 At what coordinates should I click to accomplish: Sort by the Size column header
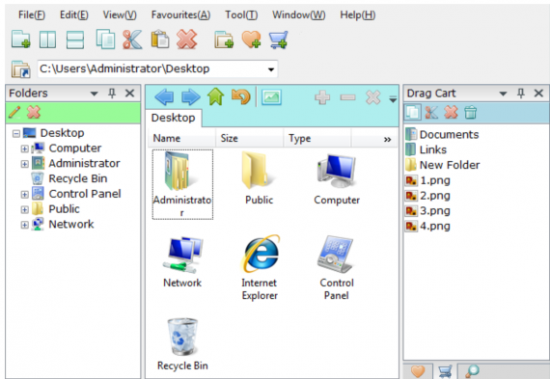249,138
